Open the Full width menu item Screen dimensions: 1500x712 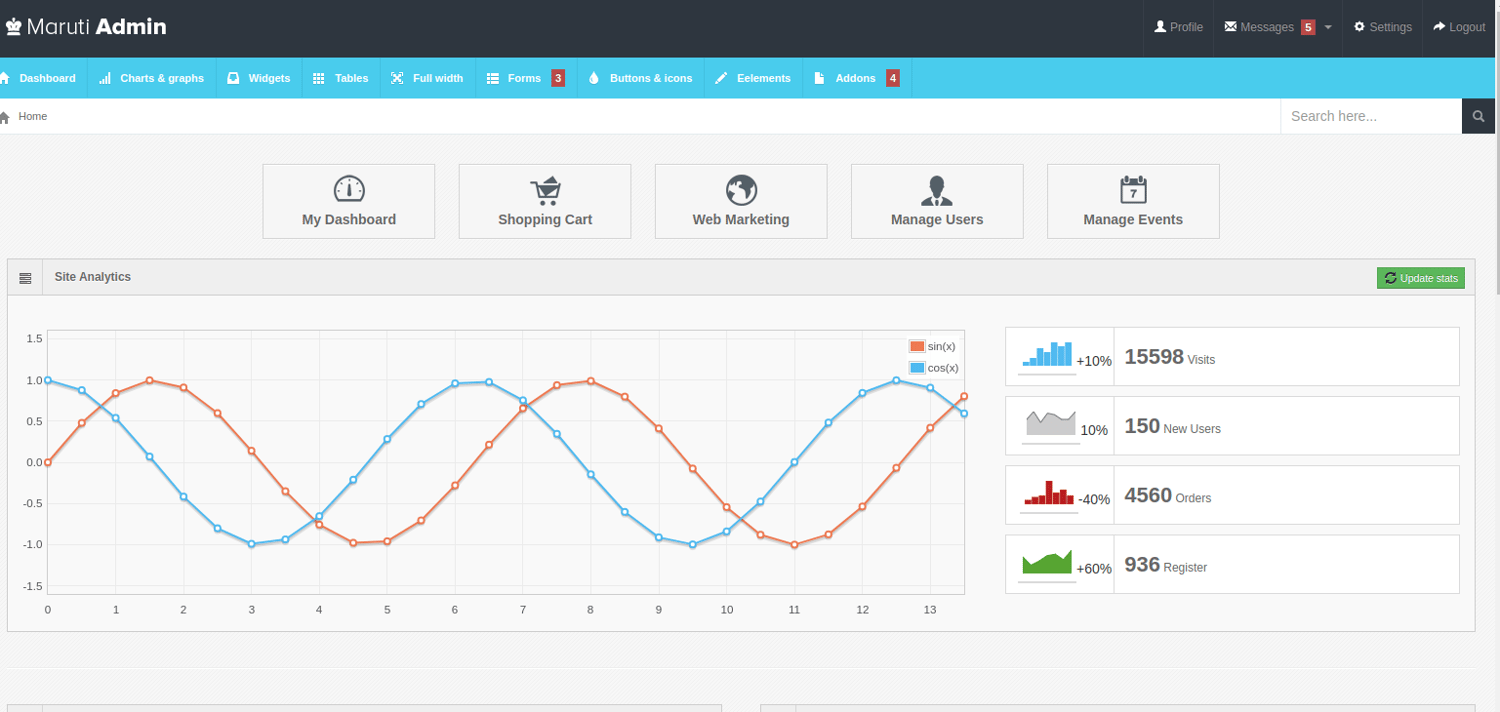pos(428,78)
